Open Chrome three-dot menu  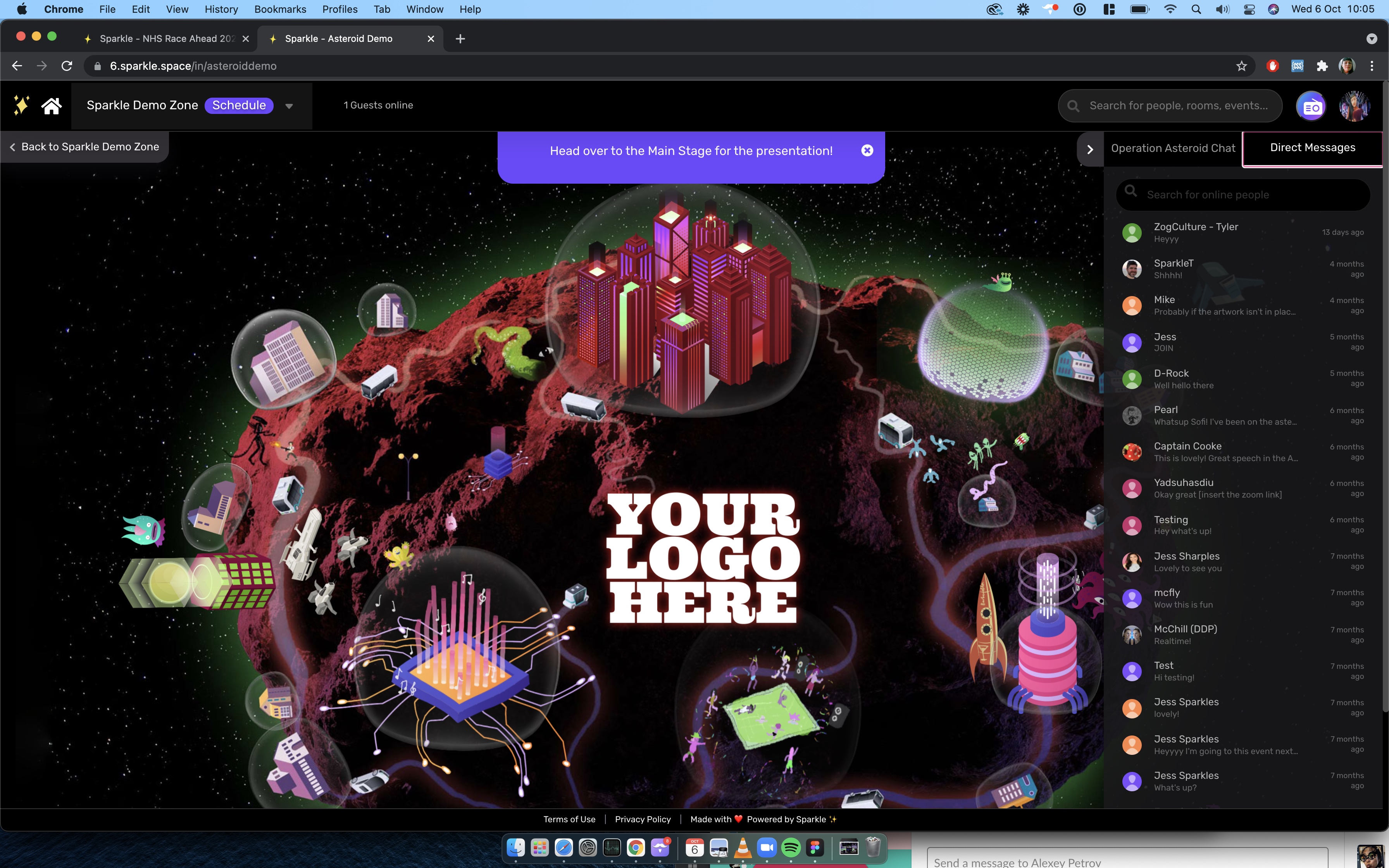coord(1372,66)
